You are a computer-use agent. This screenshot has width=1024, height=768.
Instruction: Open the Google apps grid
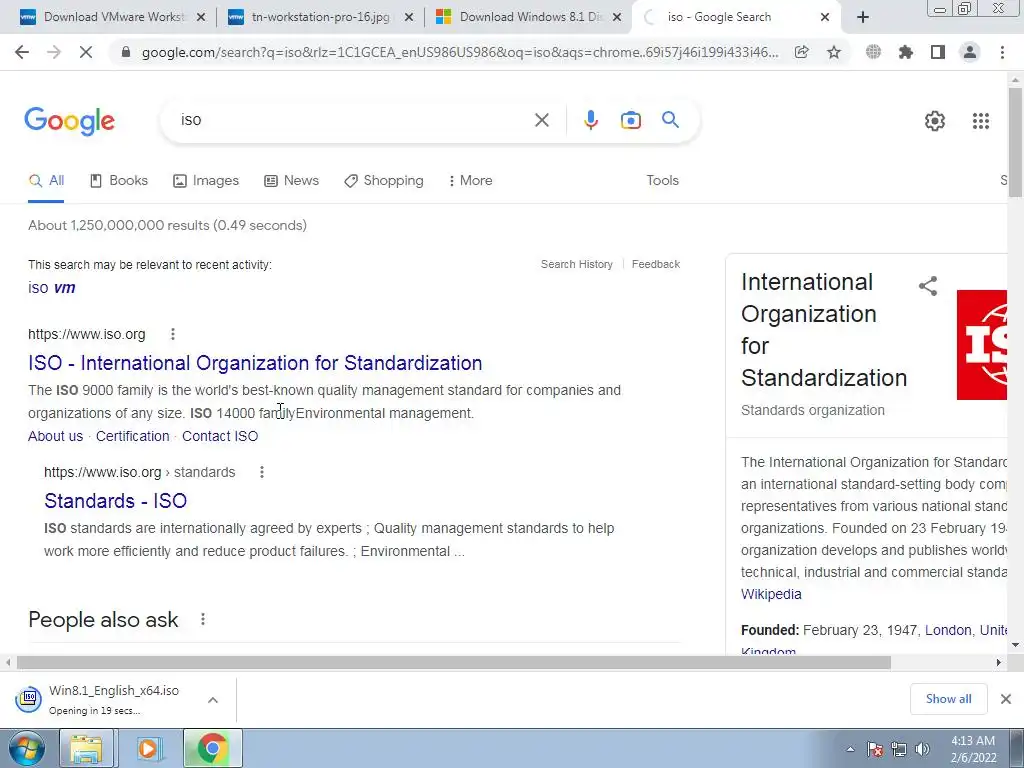point(980,121)
